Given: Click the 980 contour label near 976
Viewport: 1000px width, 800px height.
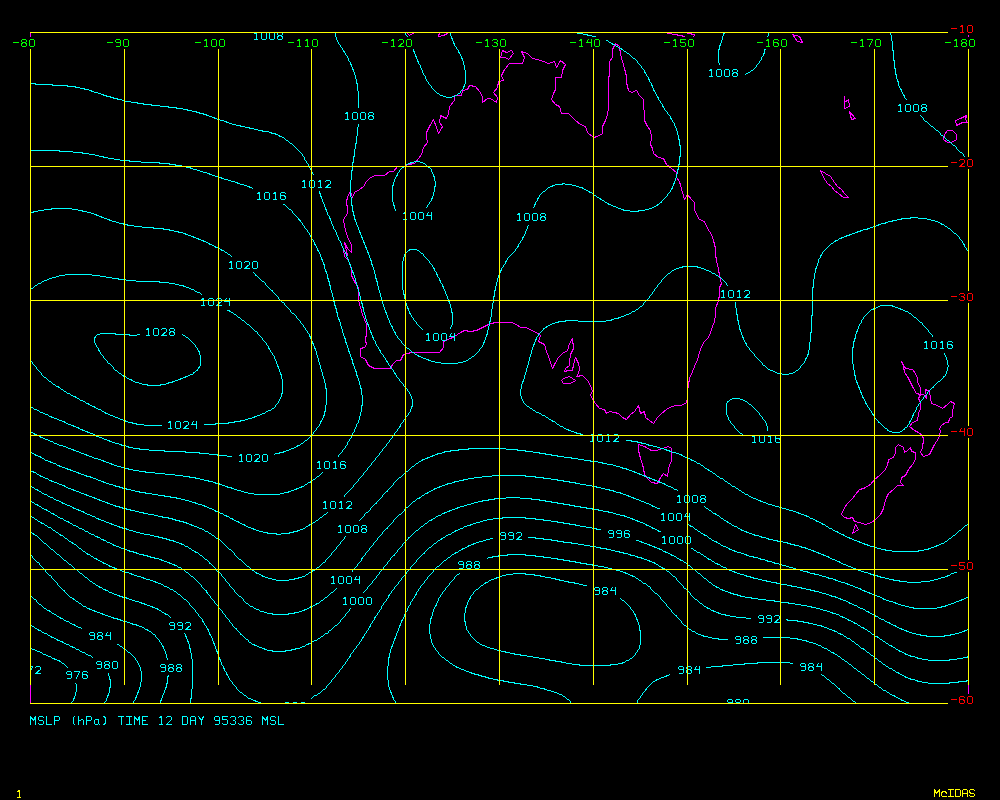Looking at the screenshot, I should coord(106,665).
